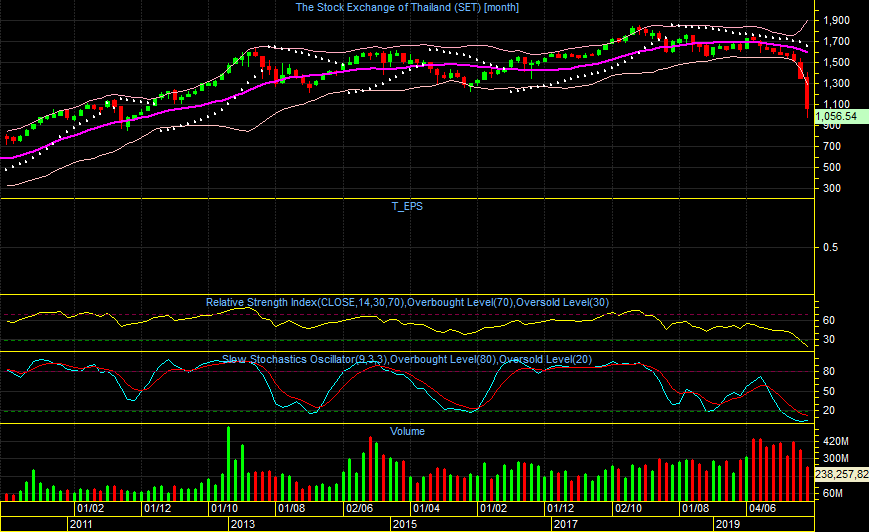Select the 01/12 date marker before 2013
This screenshot has width=869, height=532.
157,508
